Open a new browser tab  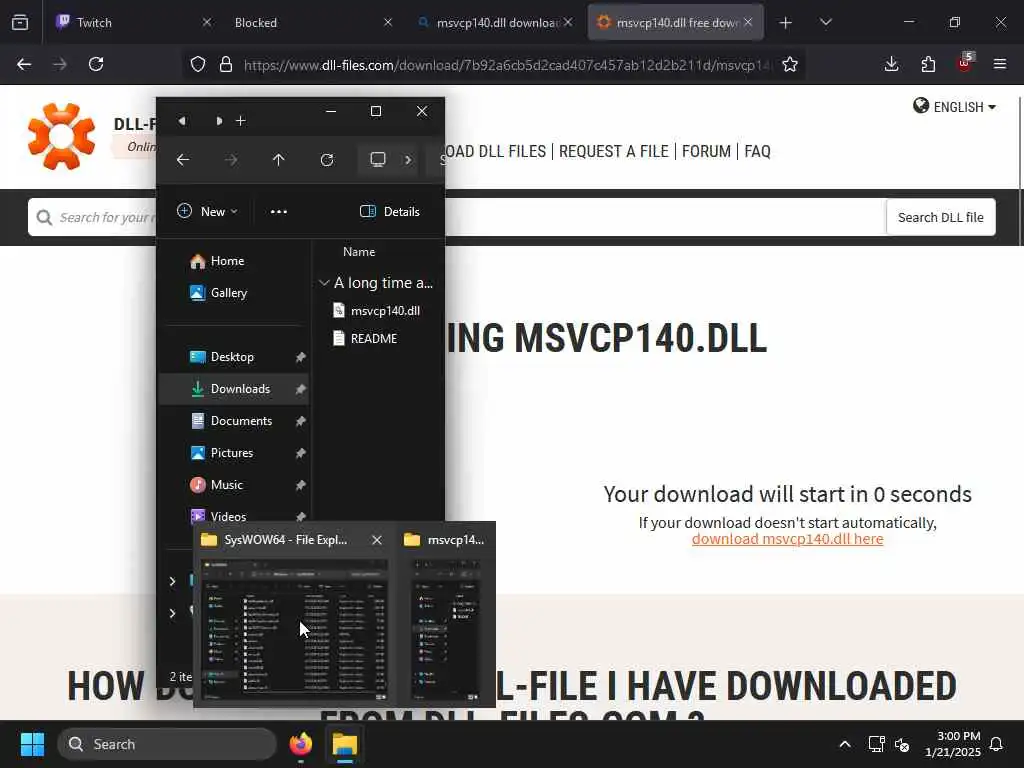tap(786, 22)
